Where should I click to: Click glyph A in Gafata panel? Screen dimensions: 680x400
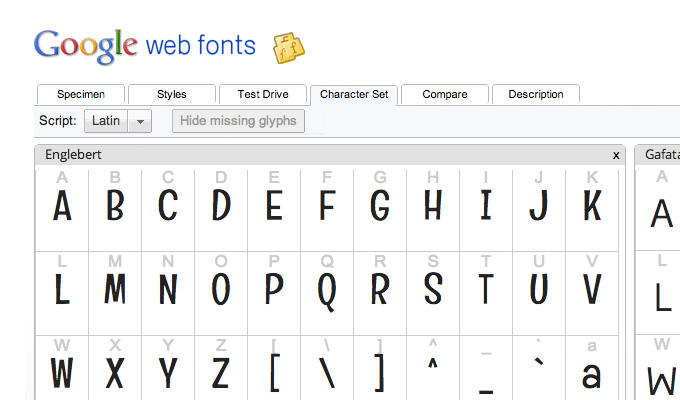pyautogui.click(x=658, y=210)
